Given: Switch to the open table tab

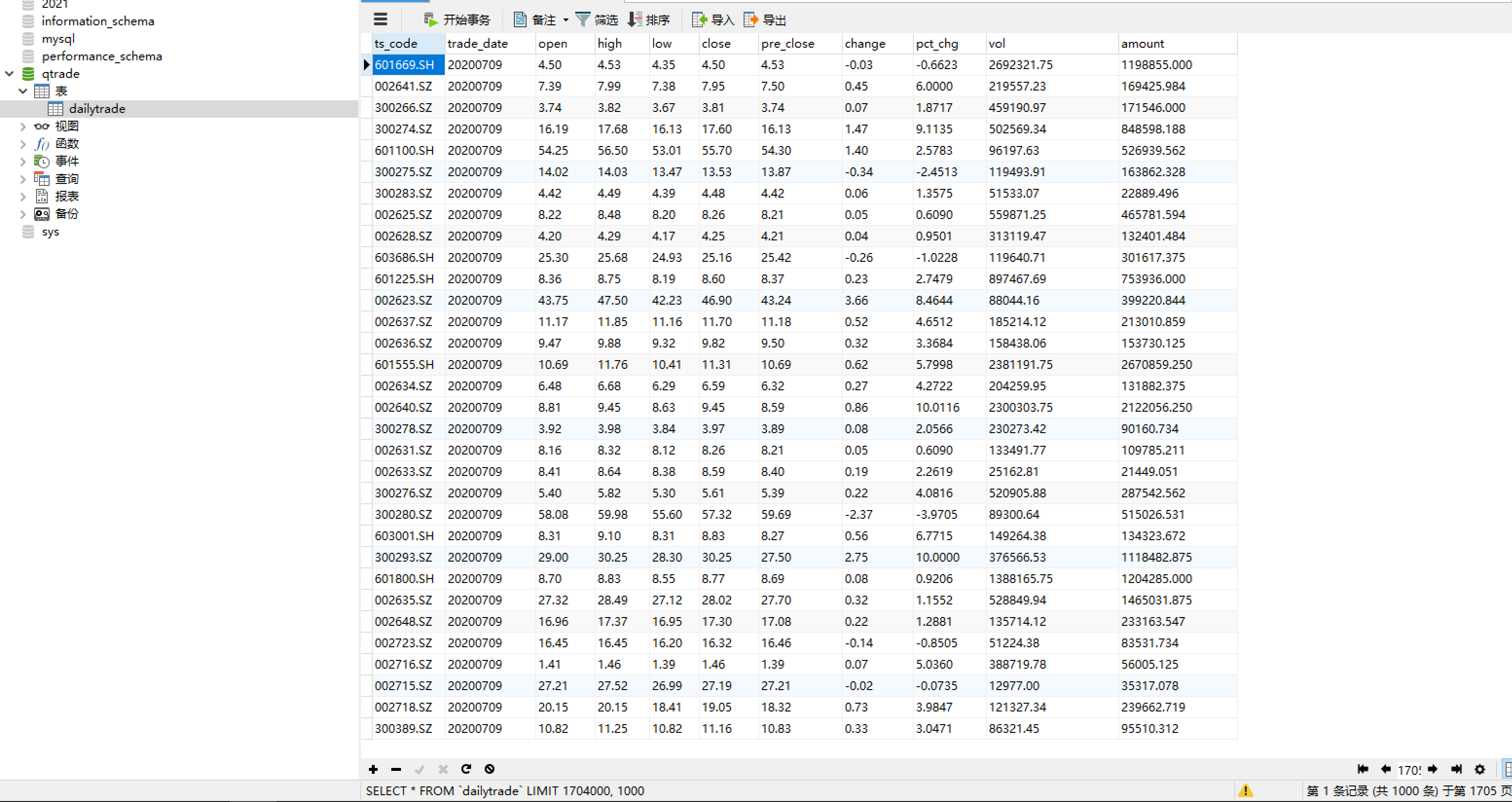Looking at the screenshot, I should click(x=395, y=2).
